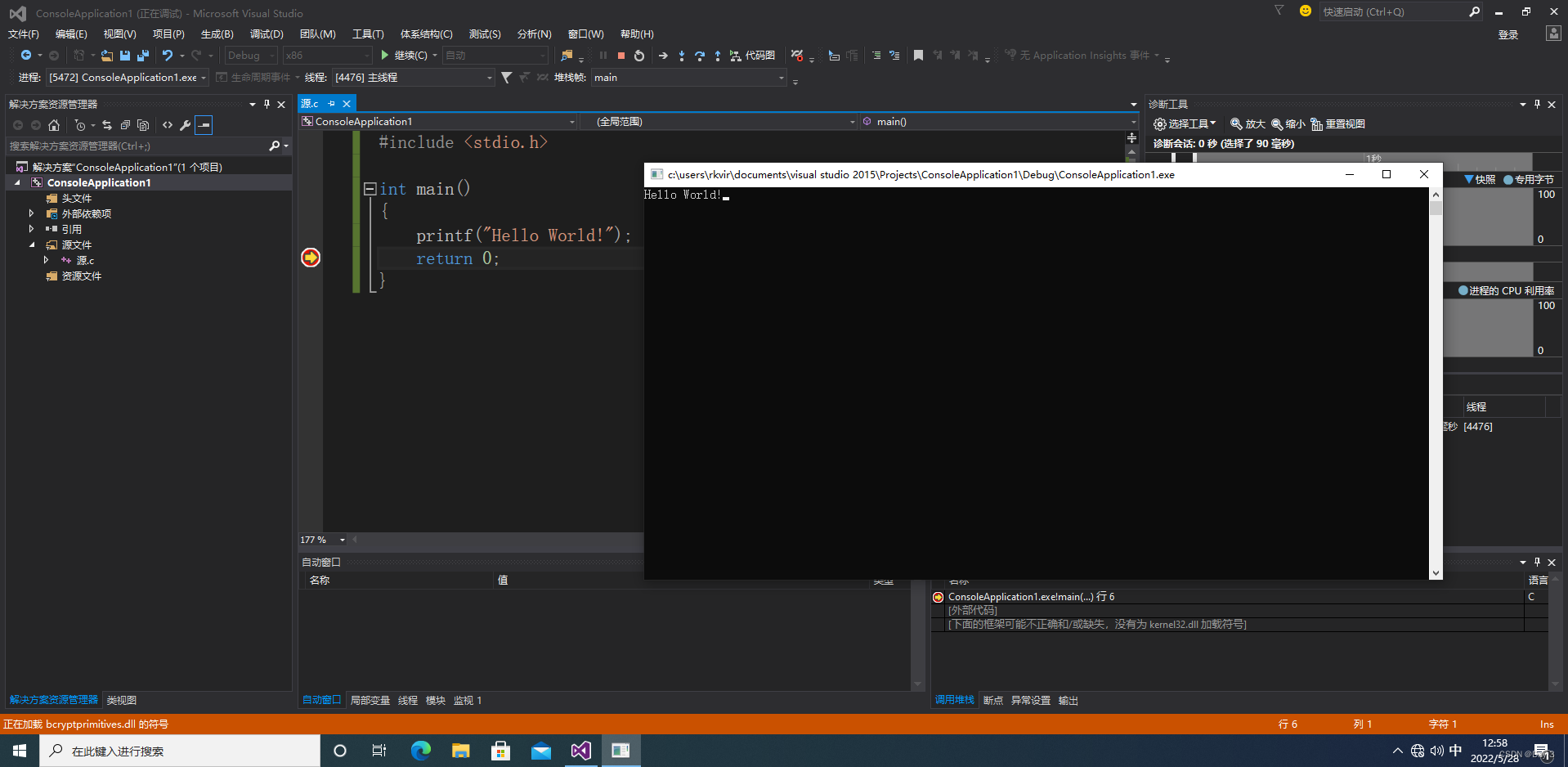Switch to the 监视 1 tab
The width and height of the screenshot is (1568, 767).
click(x=468, y=701)
